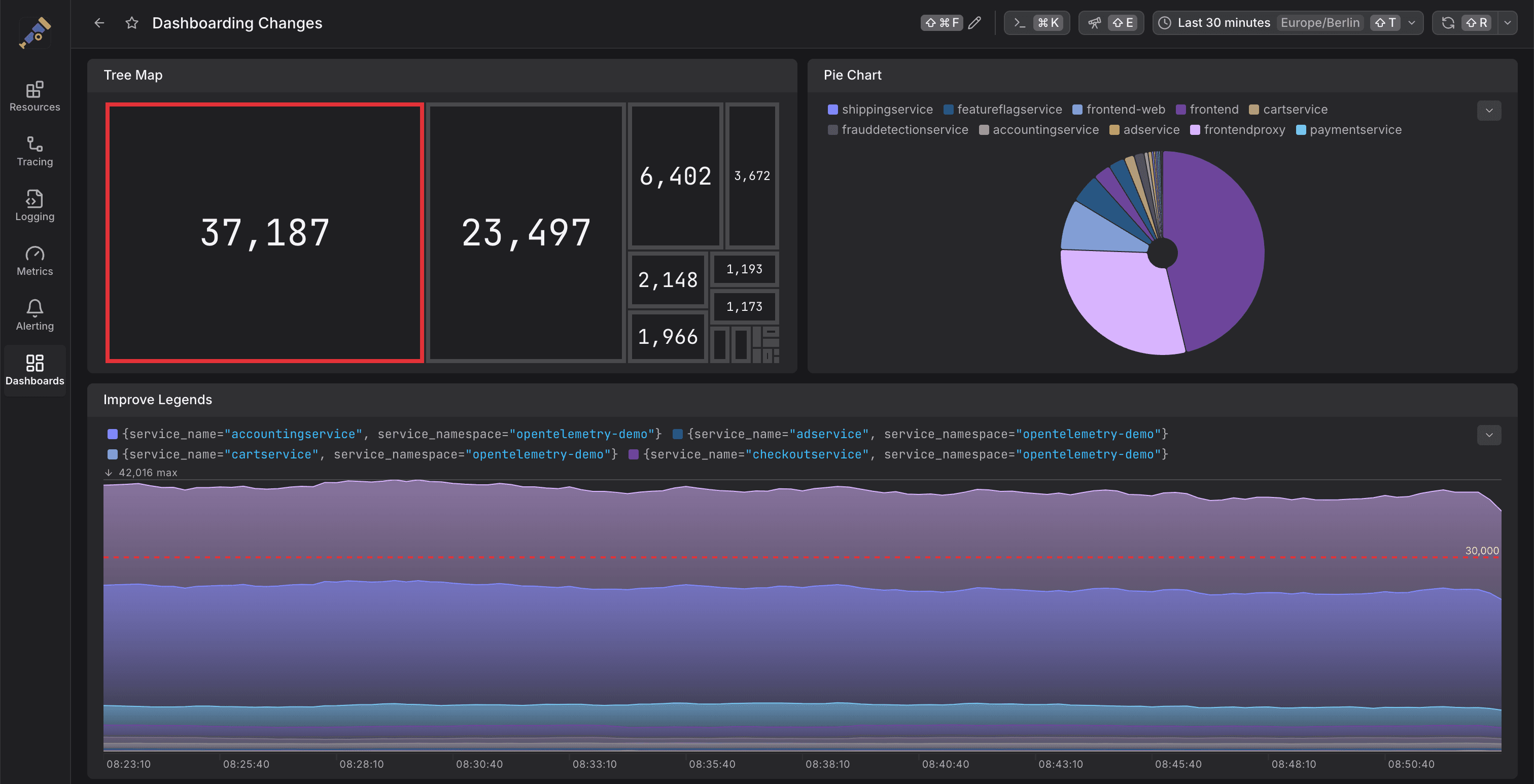Toggle shippingservice in pie legend

[880, 110]
